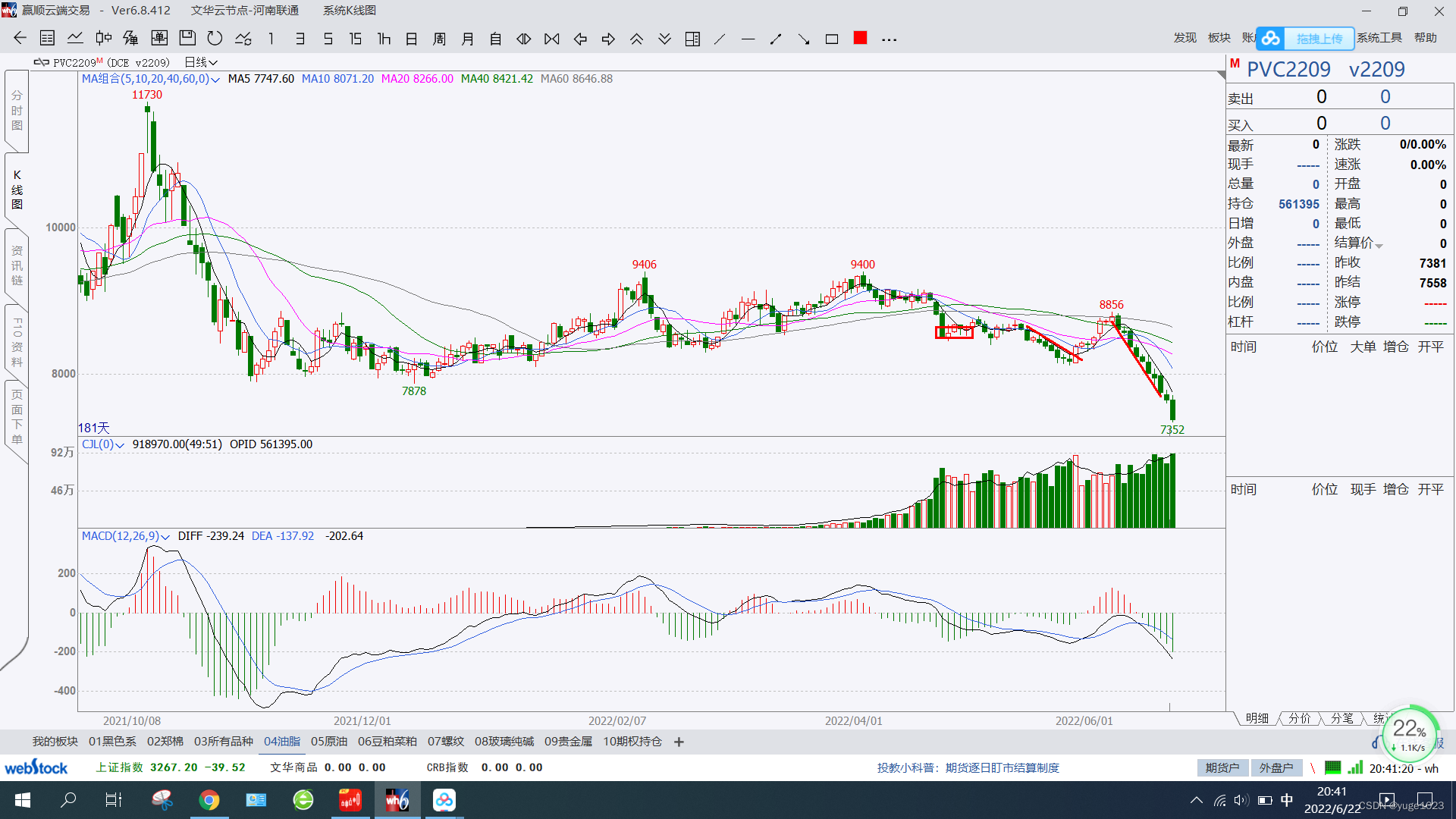Open the 页面下单 side tab
The height and width of the screenshot is (819, 1456).
coord(17,417)
